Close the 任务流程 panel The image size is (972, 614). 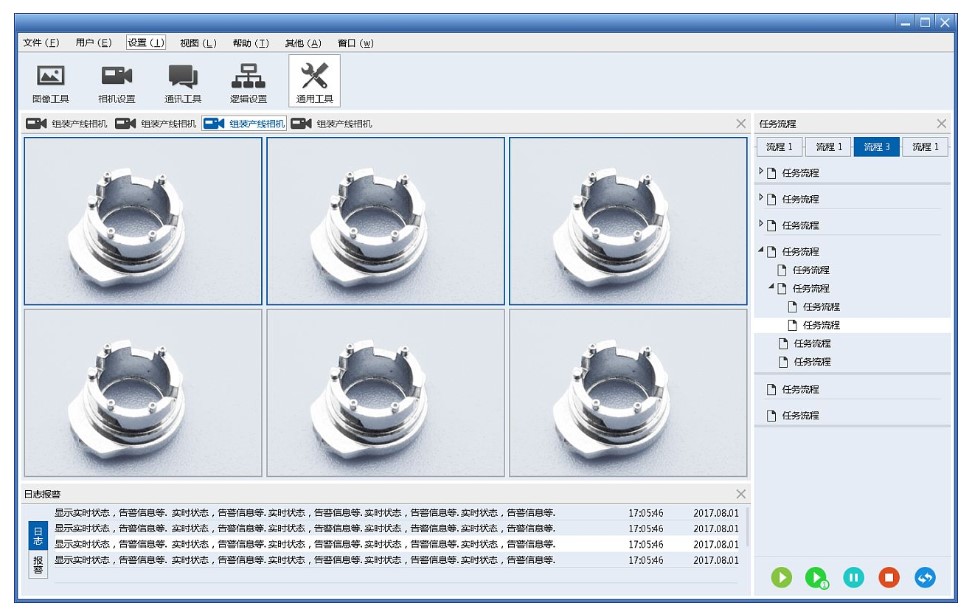[x=941, y=123]
